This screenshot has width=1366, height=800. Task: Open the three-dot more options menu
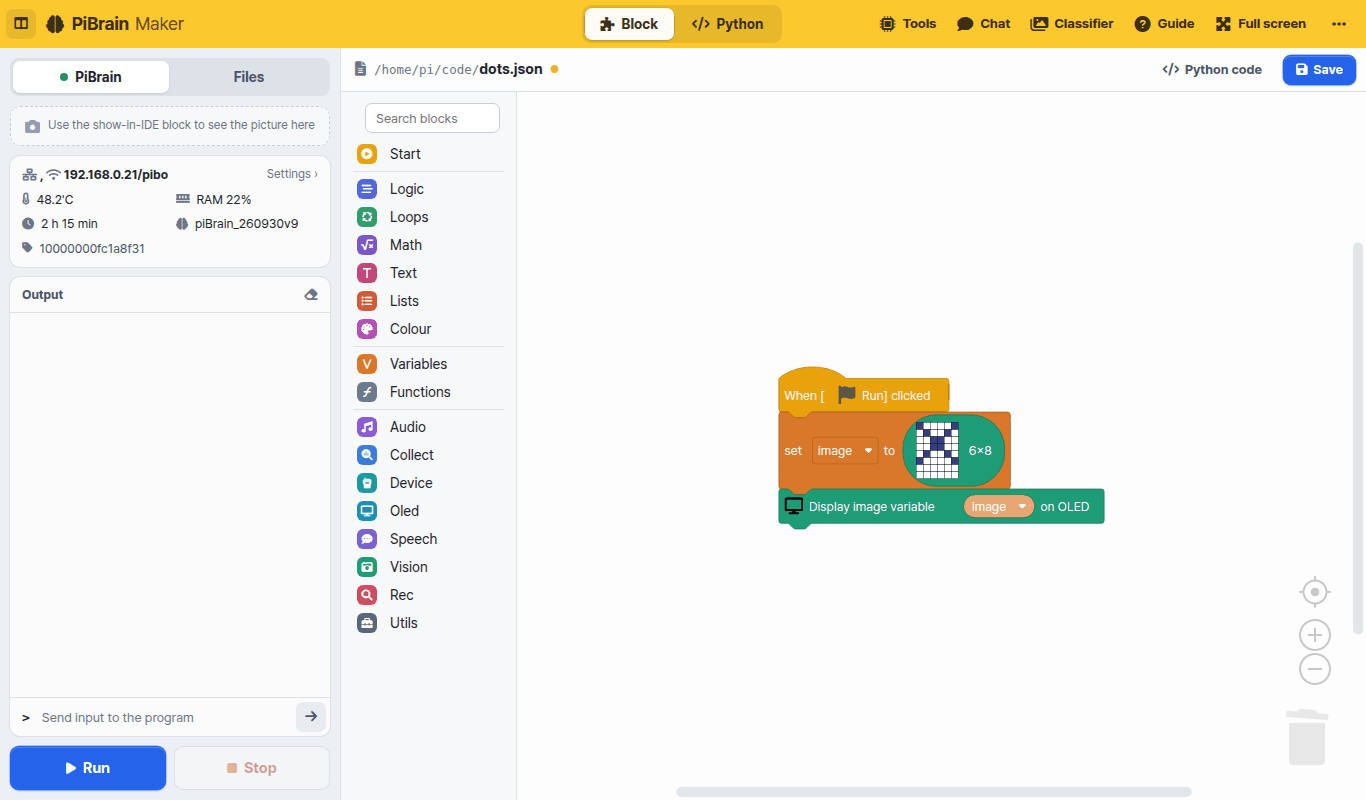1339,24
